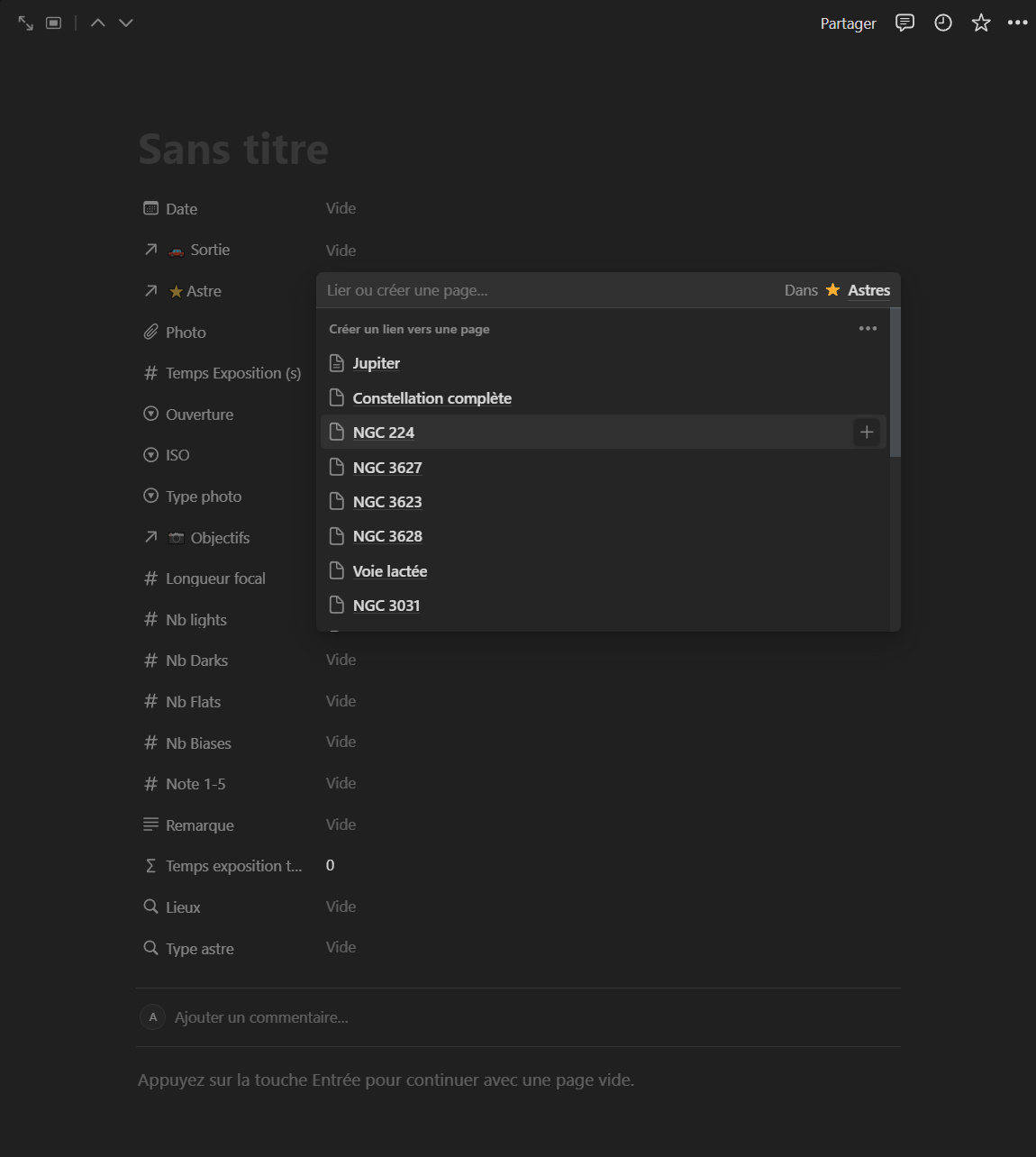Open the comments panel icon
The height and width of the screenshot is (1157, 1036).
[x=904, y=23]
